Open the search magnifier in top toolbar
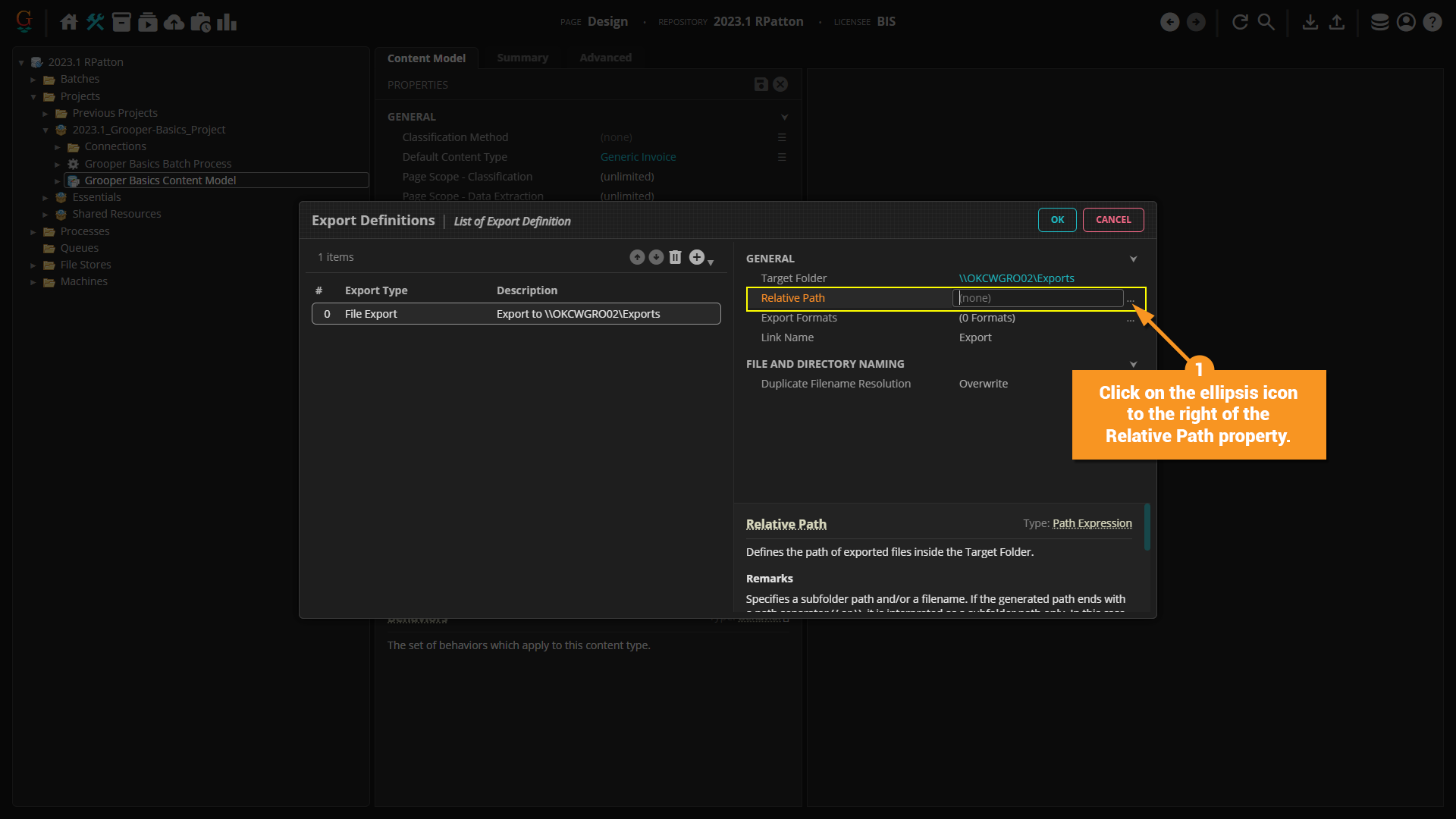This screenshot has width=1456, height=819. [x=1266, y=22]
